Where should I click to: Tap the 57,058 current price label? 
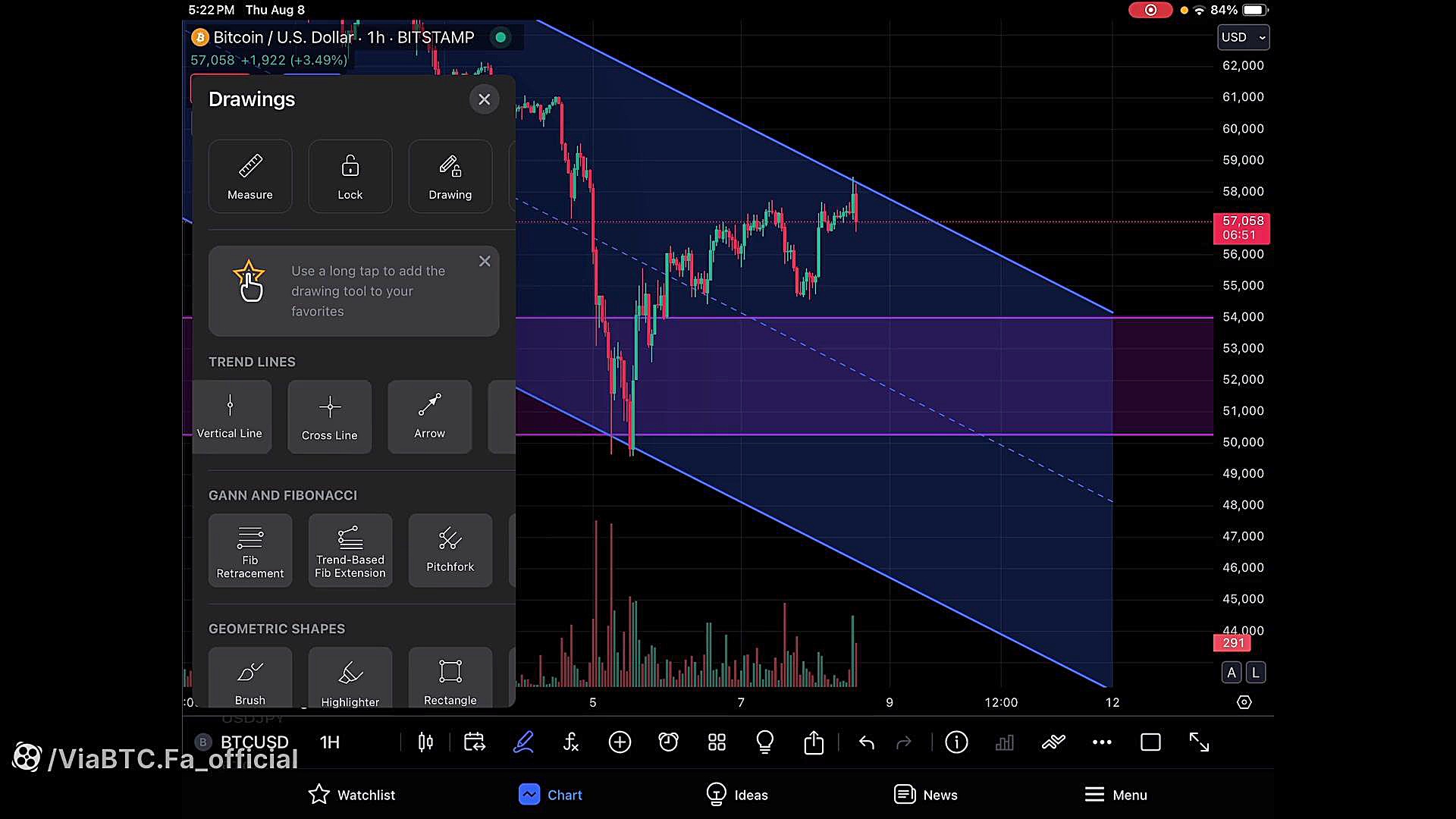point(1242,227)
